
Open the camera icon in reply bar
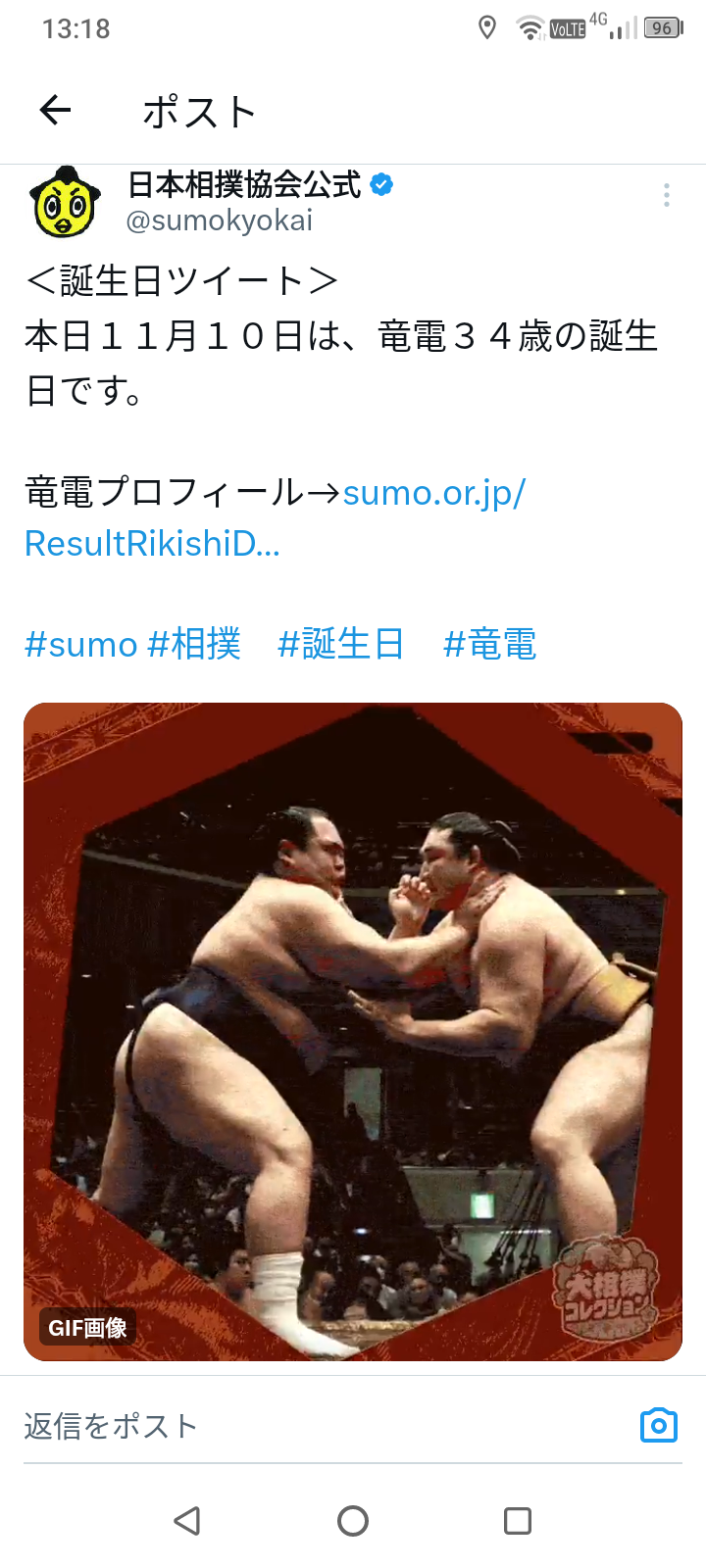click(659, 1425)
